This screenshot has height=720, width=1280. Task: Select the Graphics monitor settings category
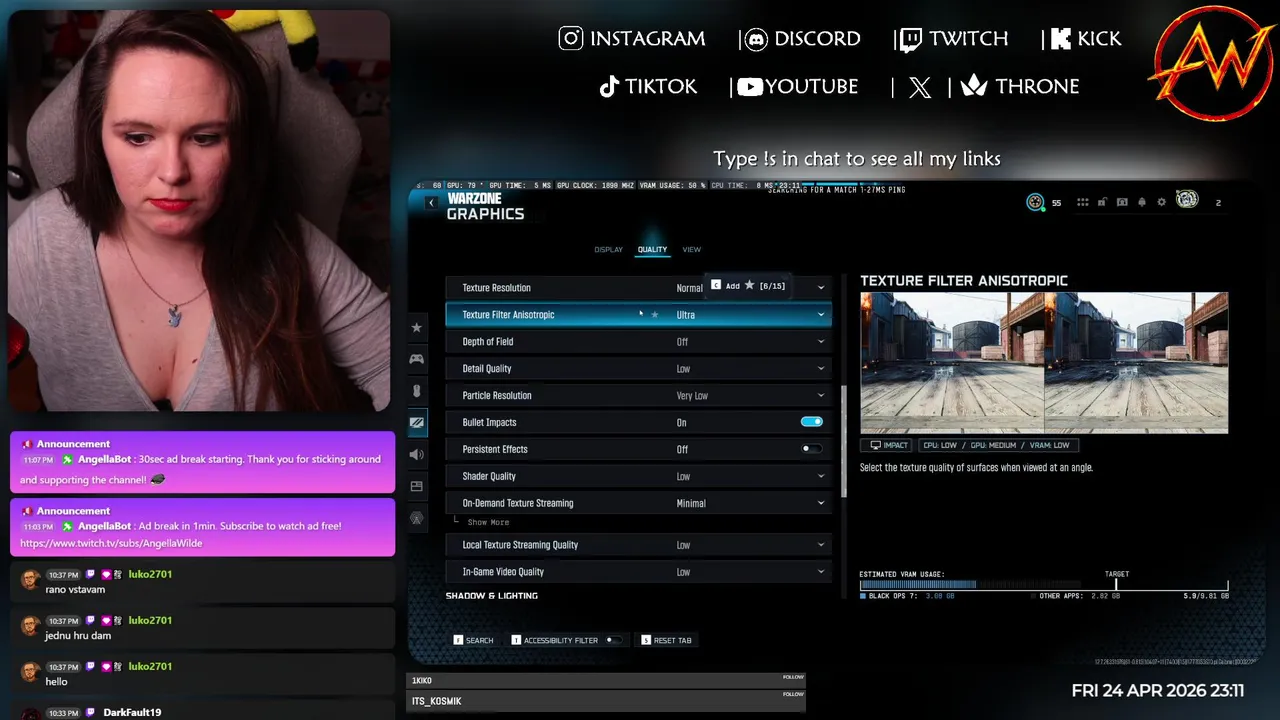coord(417,423)
